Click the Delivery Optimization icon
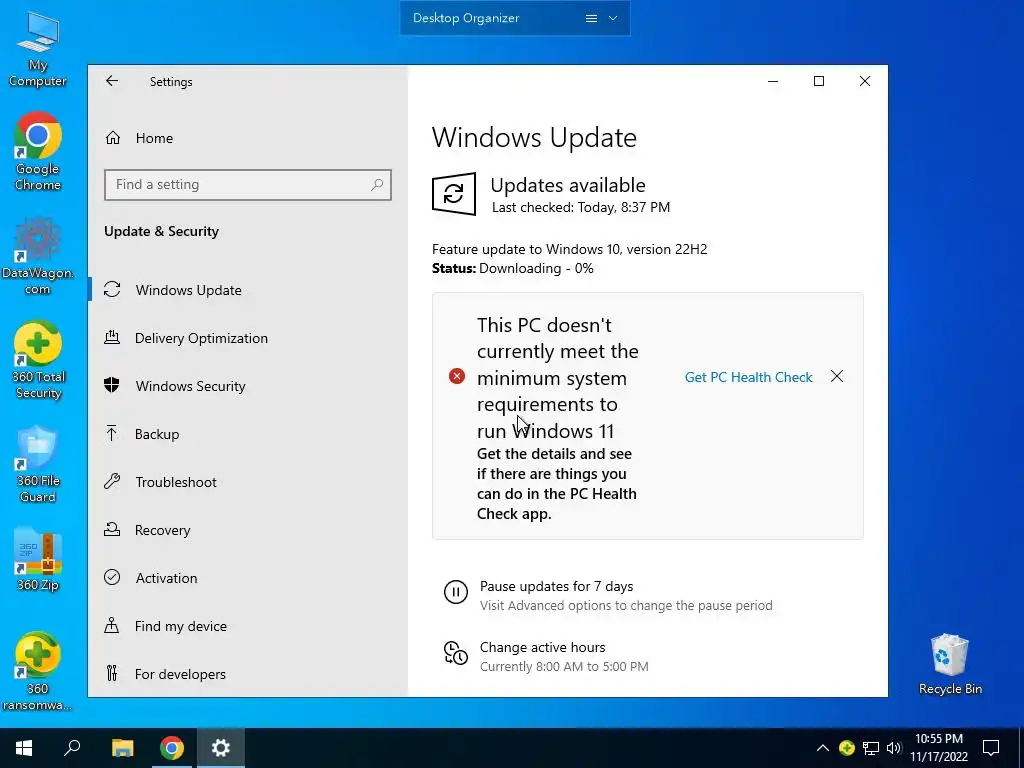This screenshot has width=1024, height=768. tap(112, 338)
